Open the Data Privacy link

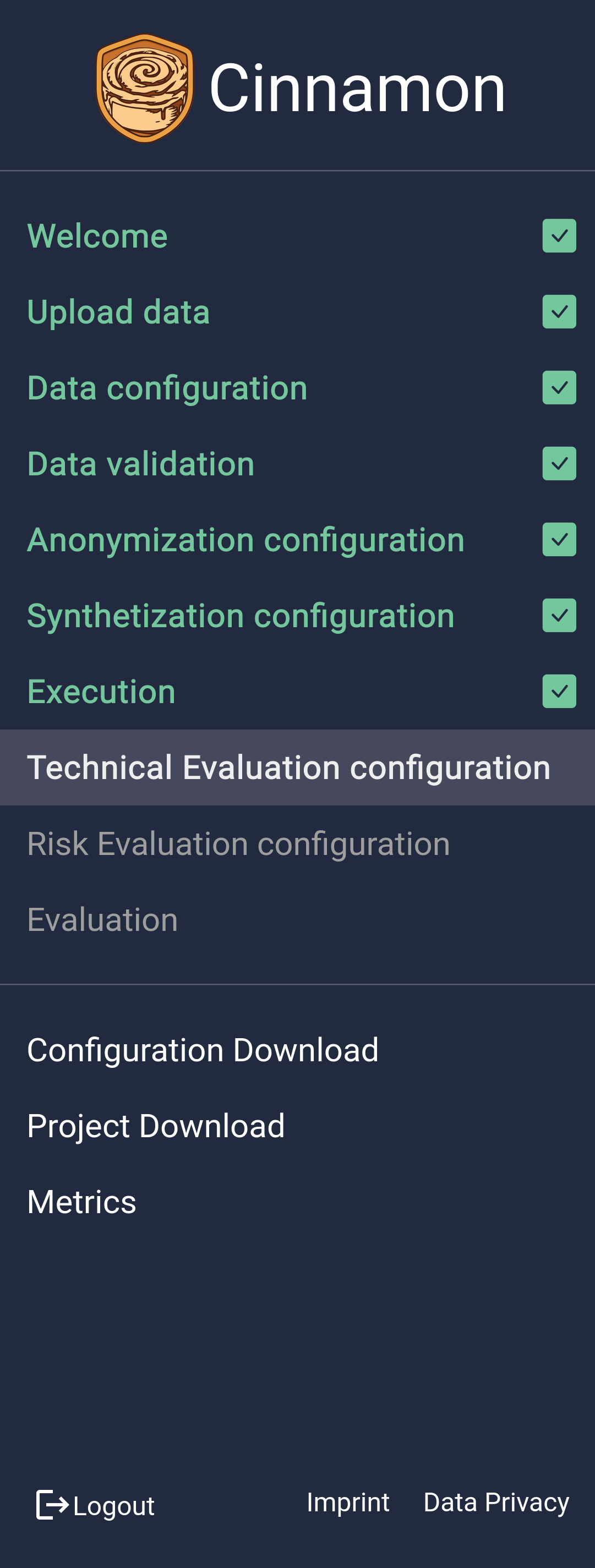pyautogui.click(x=496, y=1503)
